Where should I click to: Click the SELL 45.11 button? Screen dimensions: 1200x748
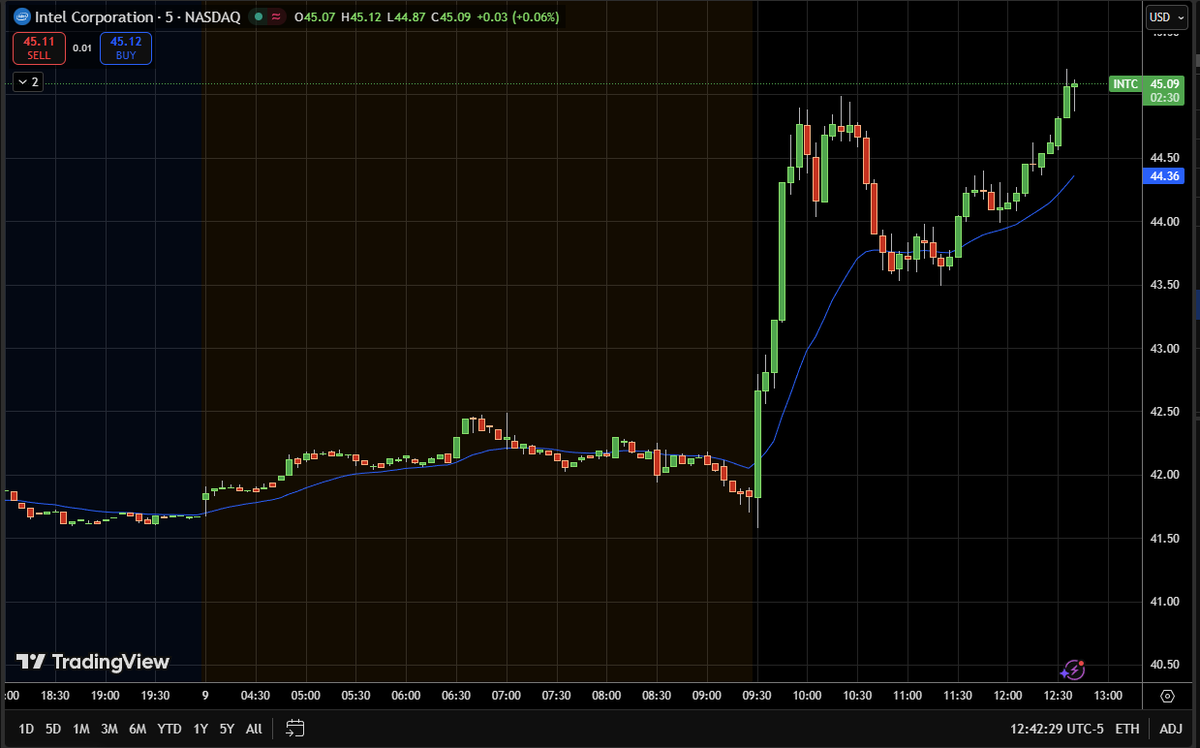coord(39,48)
